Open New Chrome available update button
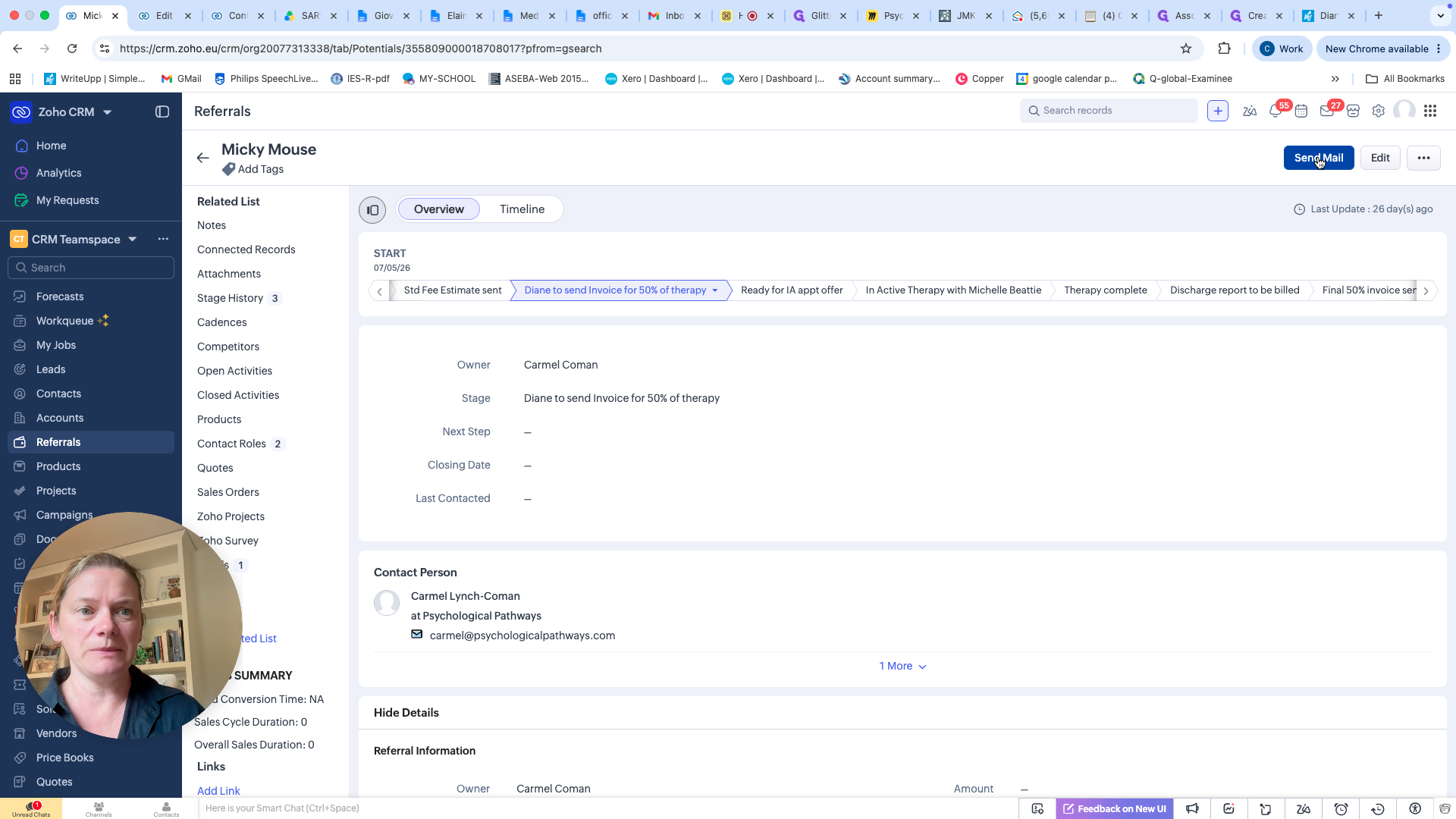The width and height of the screenshot is (1456, 819). (x=1382, y=49)
